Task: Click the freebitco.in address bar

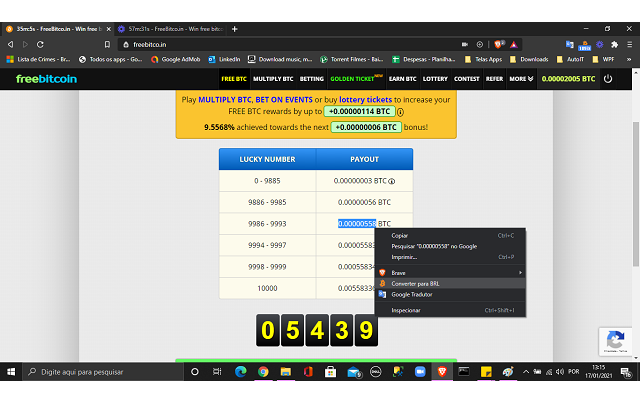Action: click(x=286, y=44)
